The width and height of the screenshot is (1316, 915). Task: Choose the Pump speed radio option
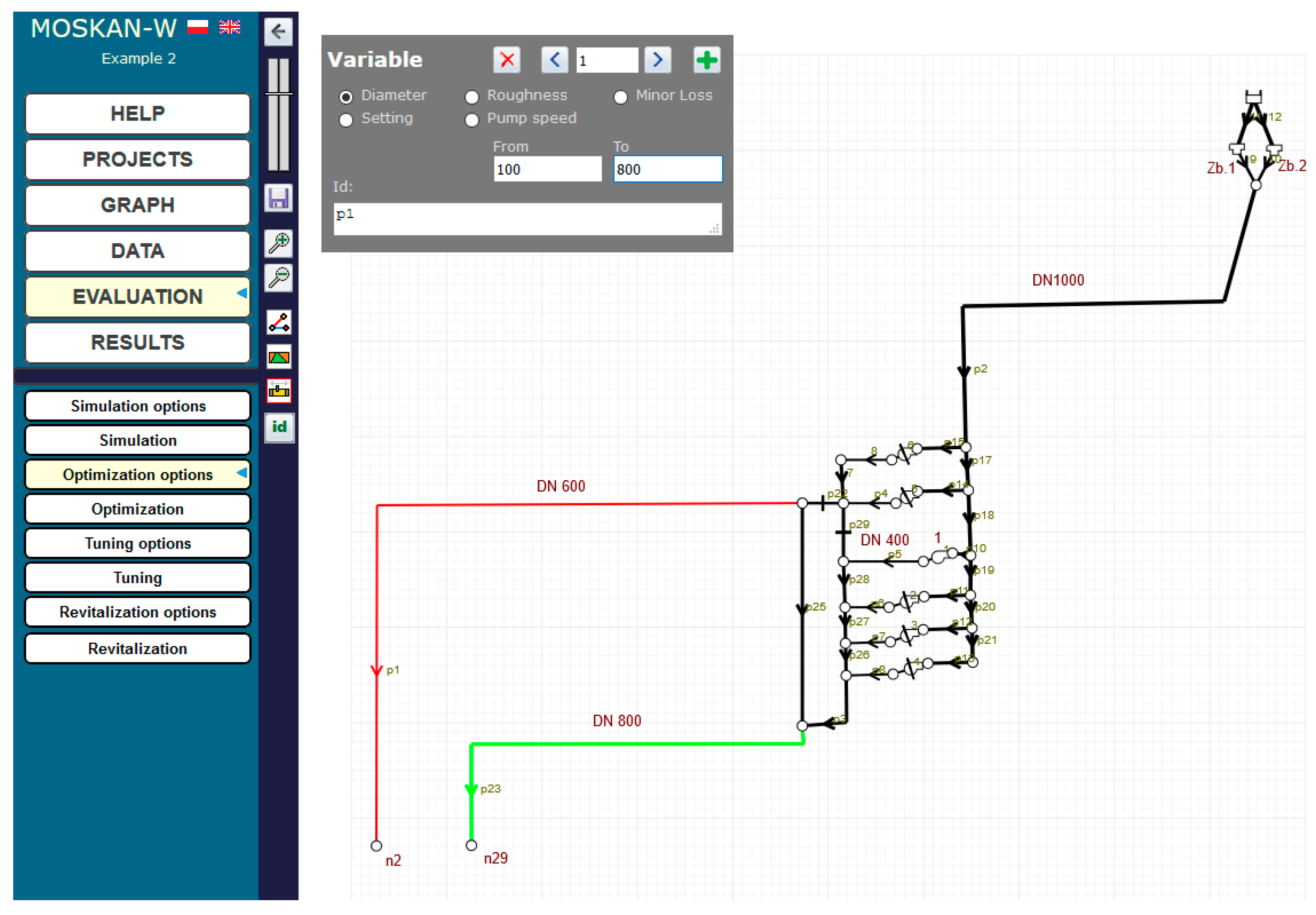click(x=472, y=120)
